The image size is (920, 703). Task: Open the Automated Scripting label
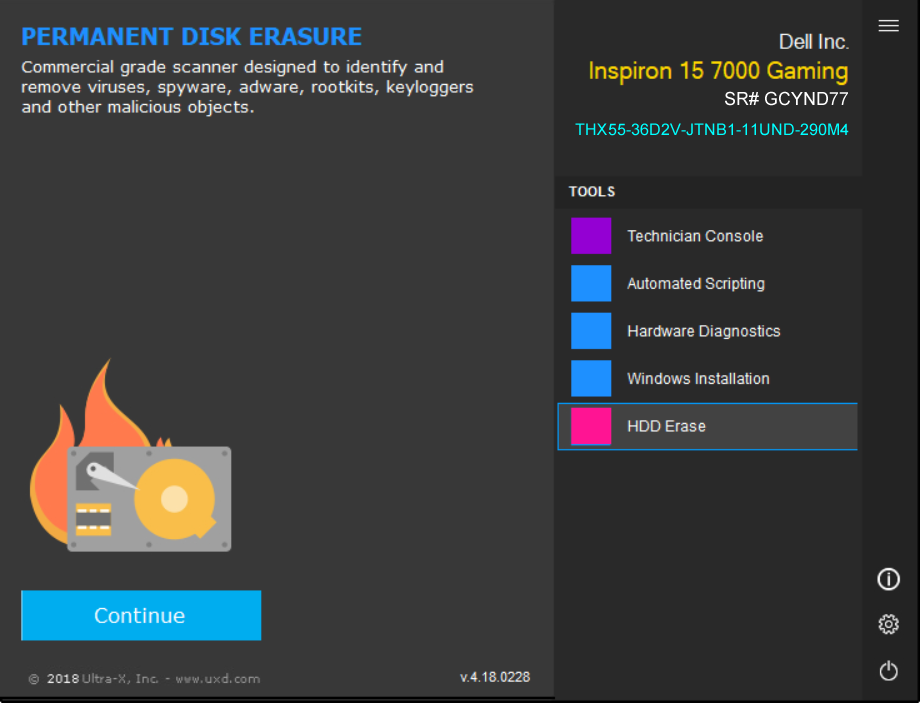coord(696,284)
